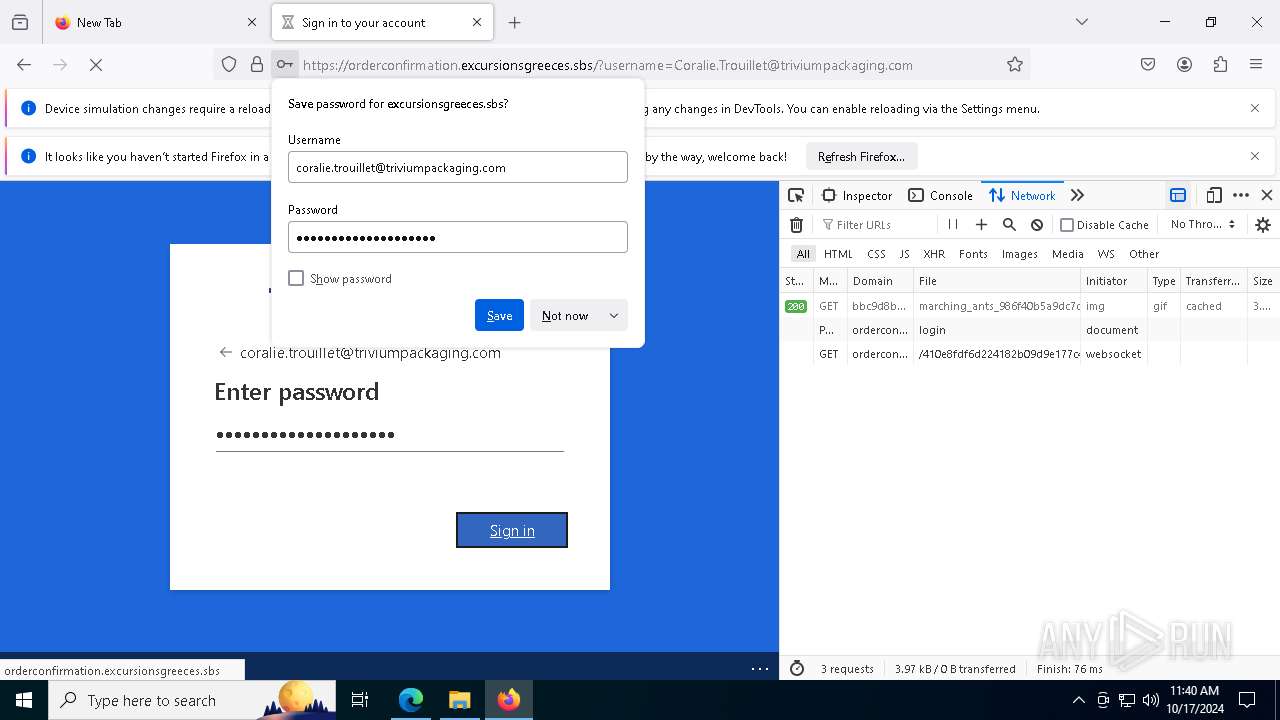This screenshot has height=720, width=1280.
Task: Open the Firefox account icon
Action: point(1184,65)
